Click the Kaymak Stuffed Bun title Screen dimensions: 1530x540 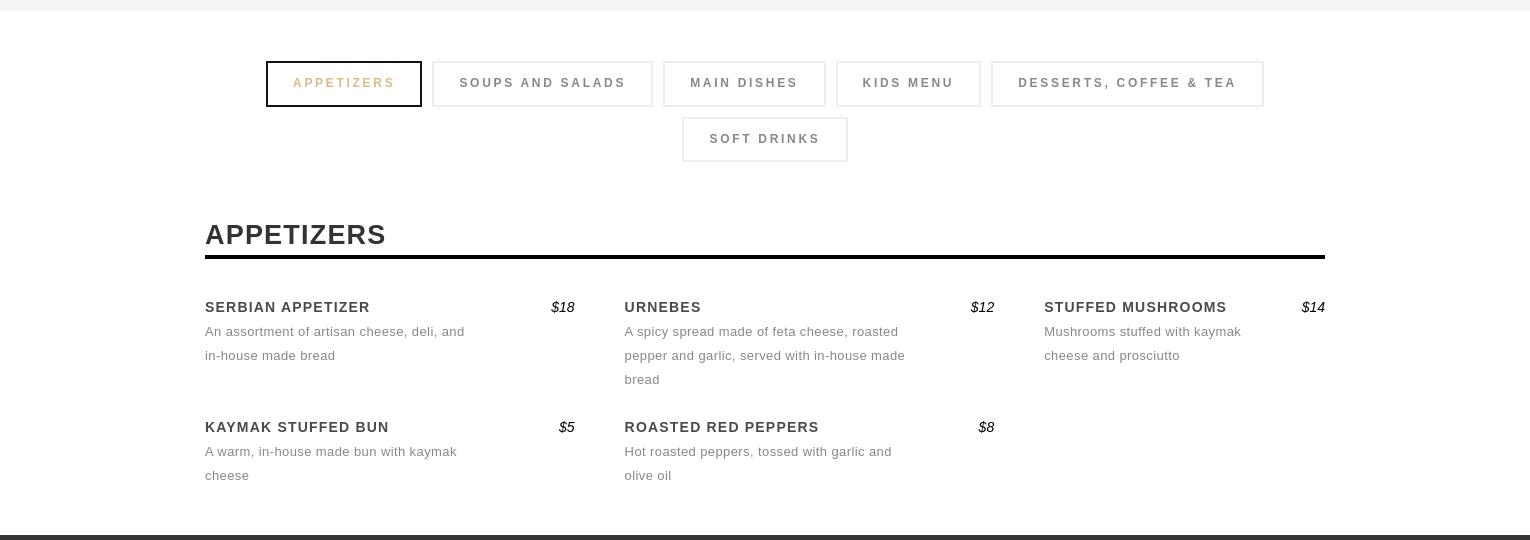tap(297, 427)
